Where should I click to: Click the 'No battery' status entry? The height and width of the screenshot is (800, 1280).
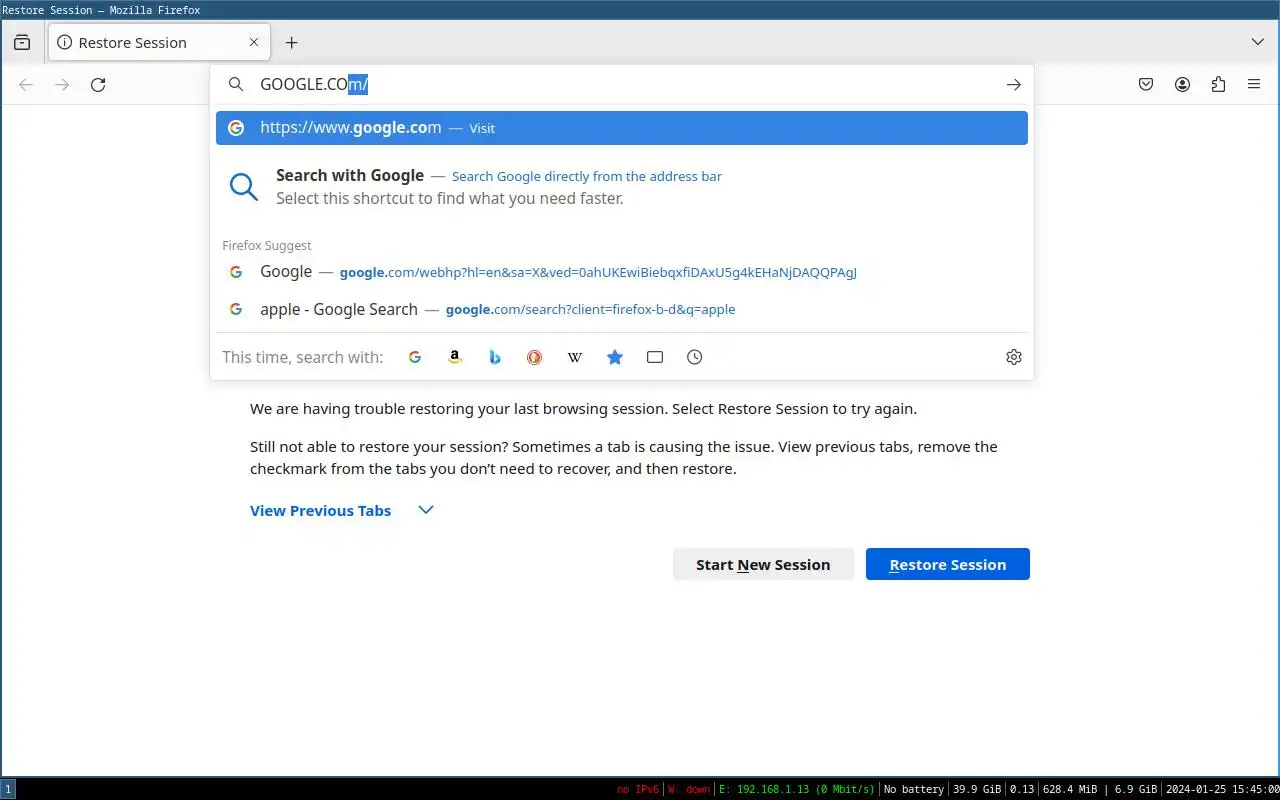[914, 790]
